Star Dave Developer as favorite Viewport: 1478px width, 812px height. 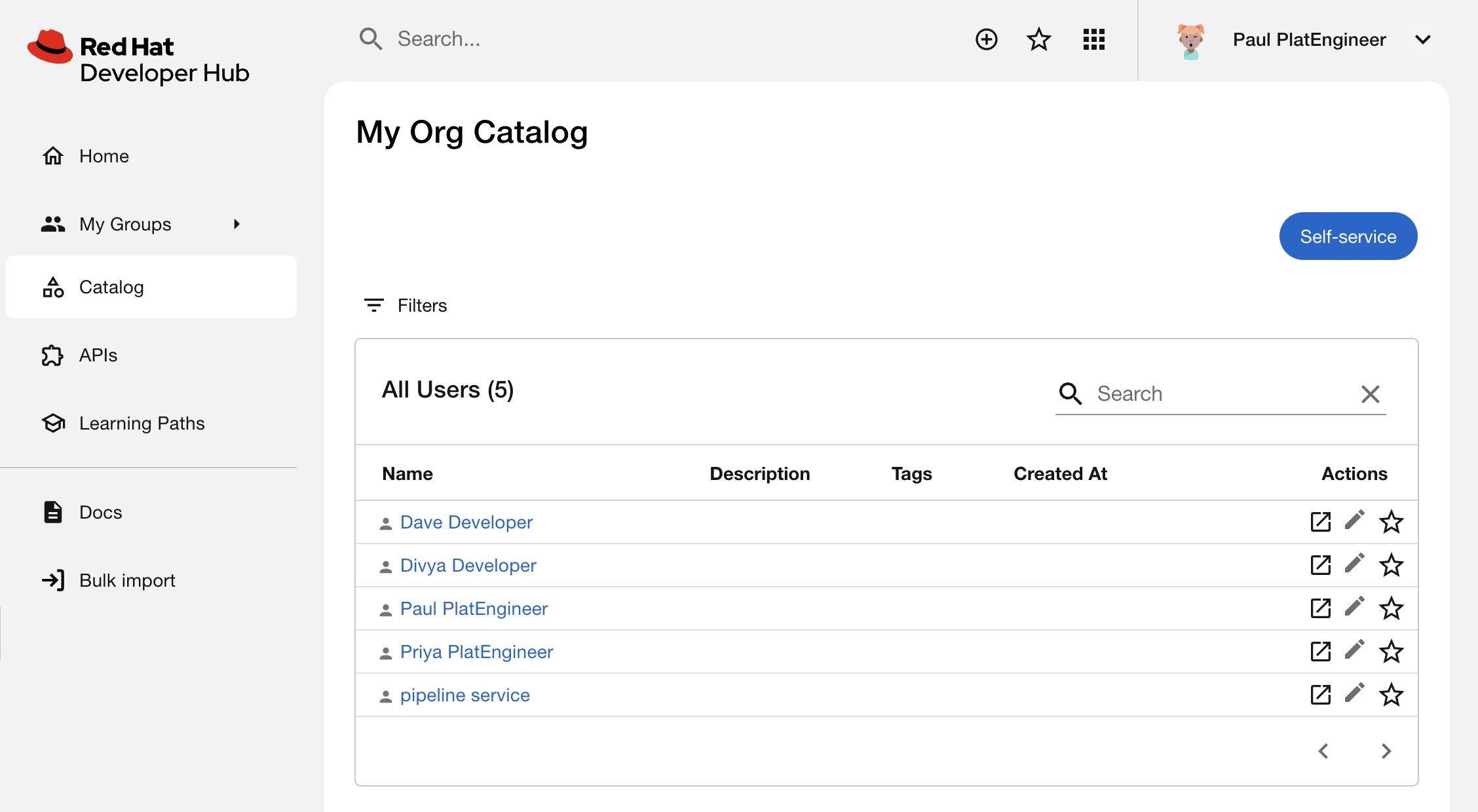click(1392, 522)
